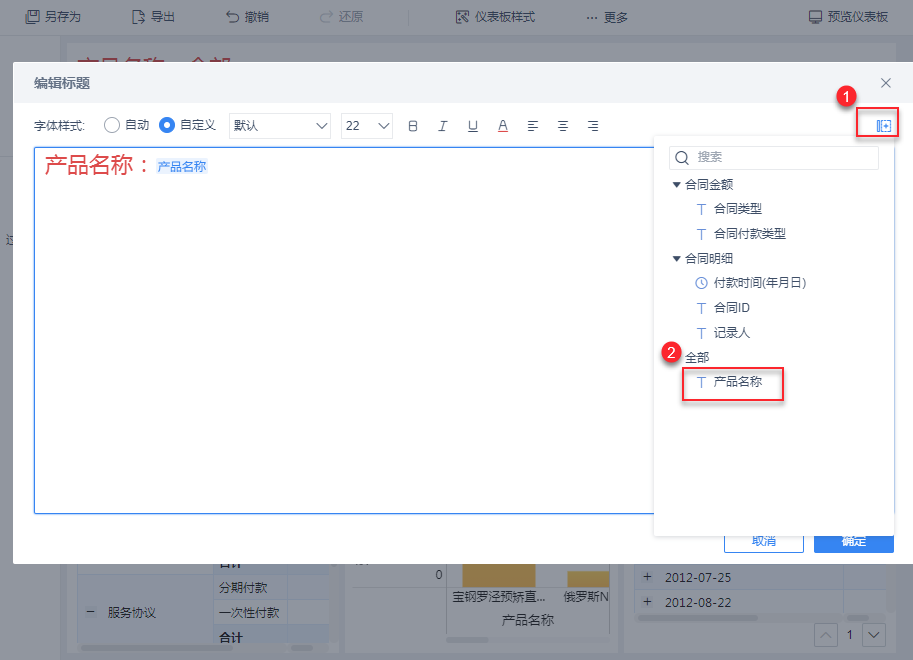
Task: Go to previous page arrow
Action: pos(826,635)
